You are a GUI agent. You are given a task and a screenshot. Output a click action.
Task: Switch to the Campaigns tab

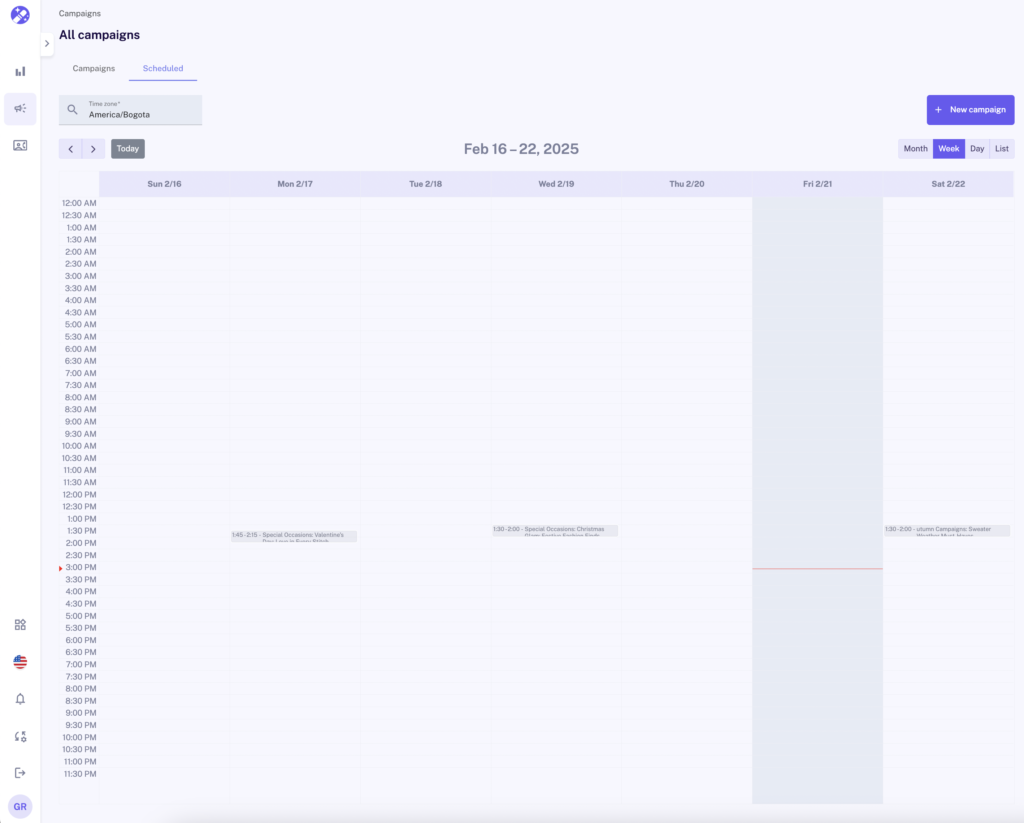pyautogui.click(x=94, y=69)
